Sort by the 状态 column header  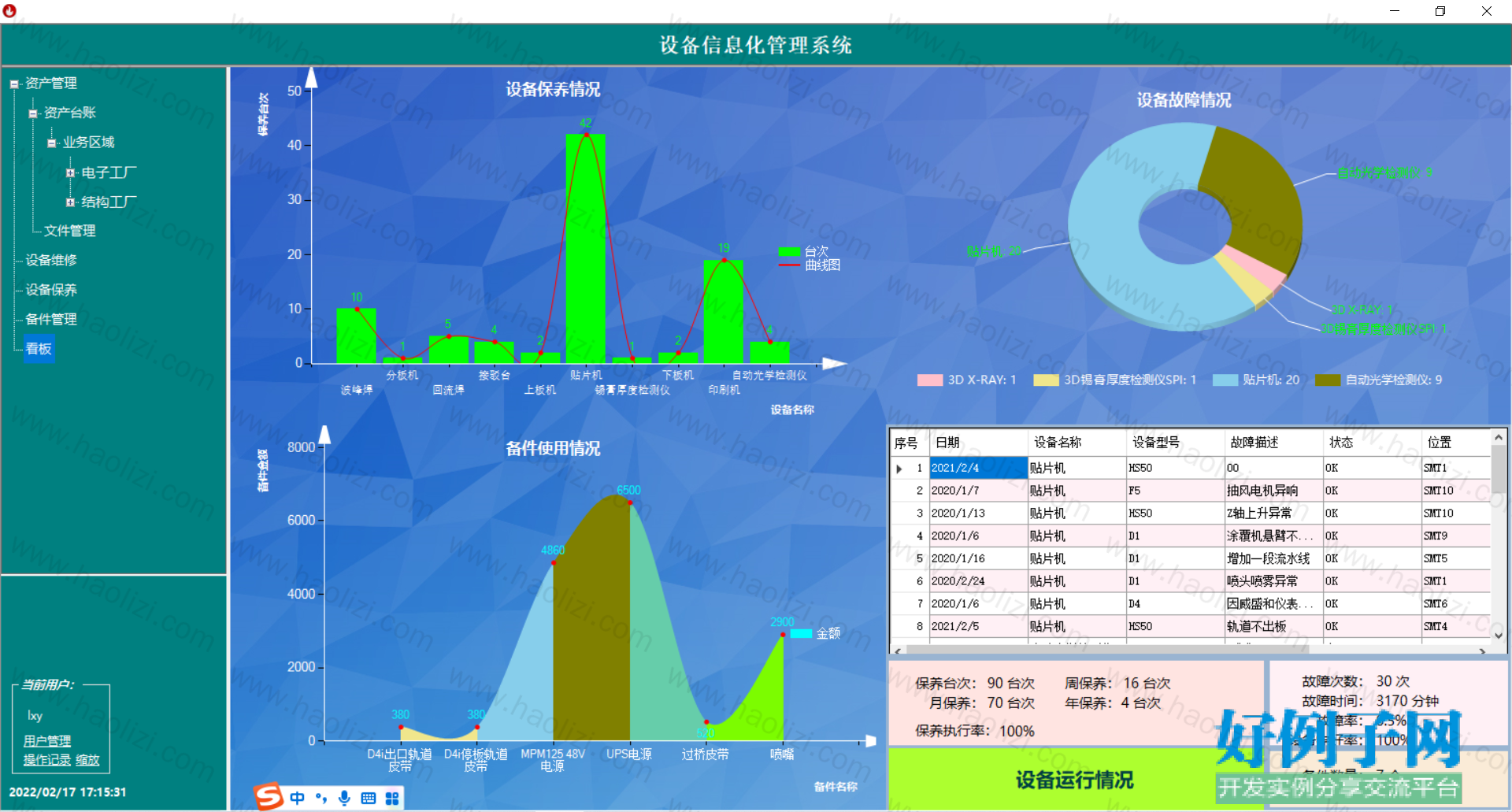(1373, 443)
